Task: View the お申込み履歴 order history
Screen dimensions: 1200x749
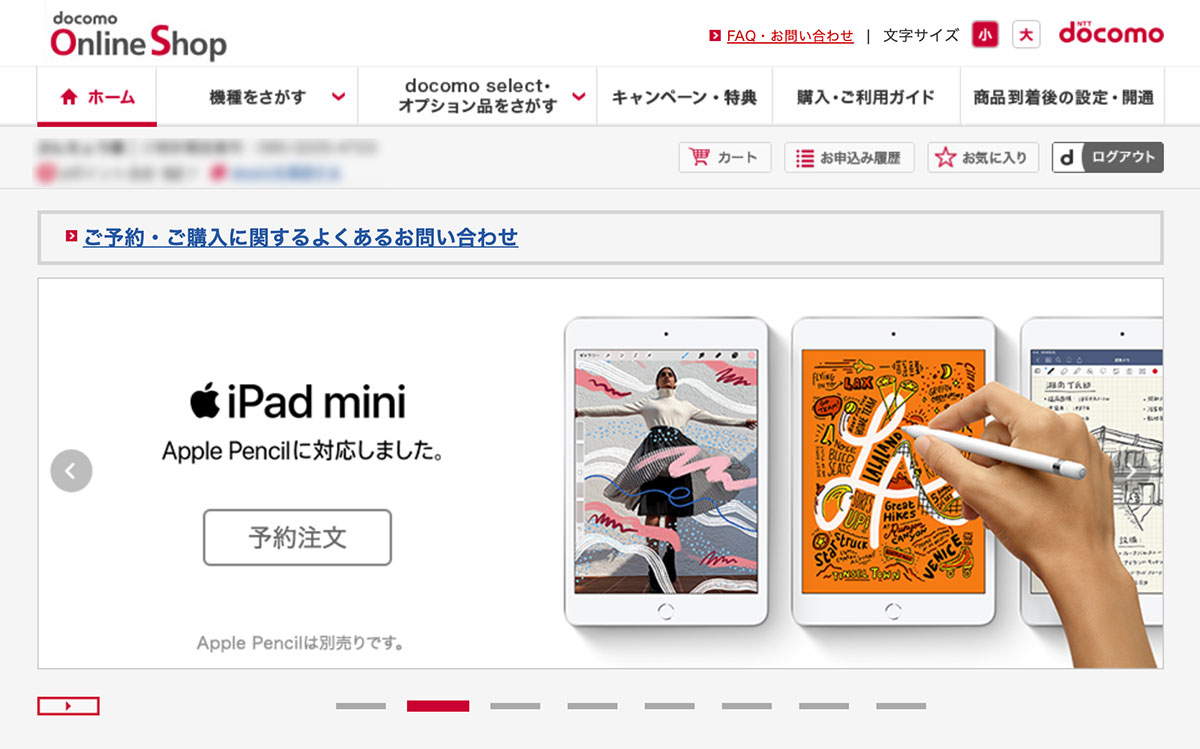Action: (x=849, y=157)
